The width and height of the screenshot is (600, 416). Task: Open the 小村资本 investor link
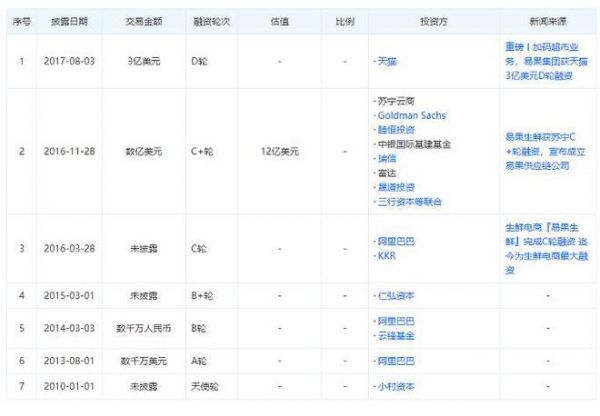[x=396, y=387]
